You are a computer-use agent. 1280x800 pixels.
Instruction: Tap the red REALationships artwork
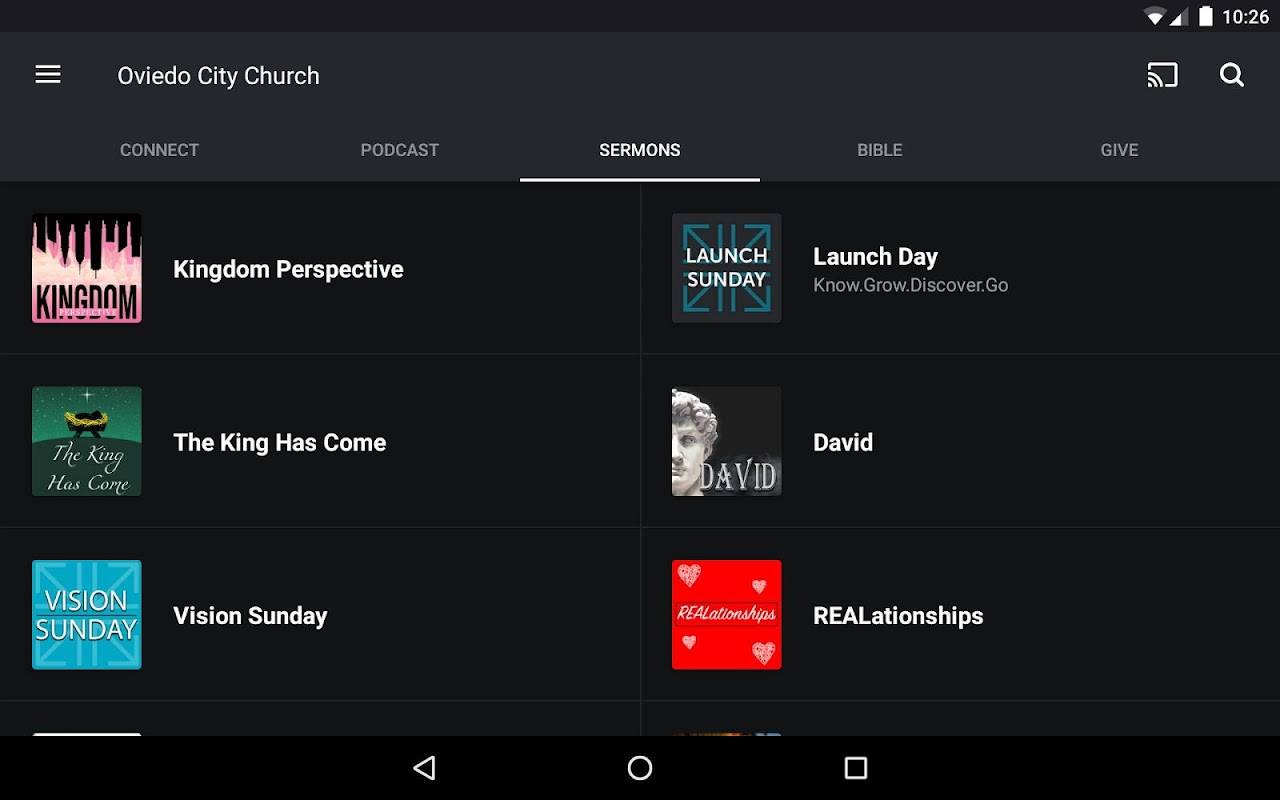tap(727, 614)
